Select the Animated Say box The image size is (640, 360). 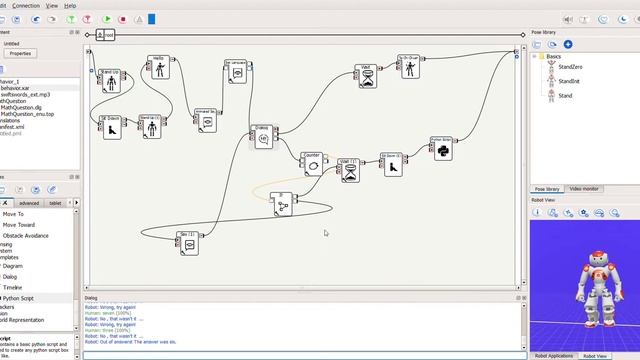(207, 120)
